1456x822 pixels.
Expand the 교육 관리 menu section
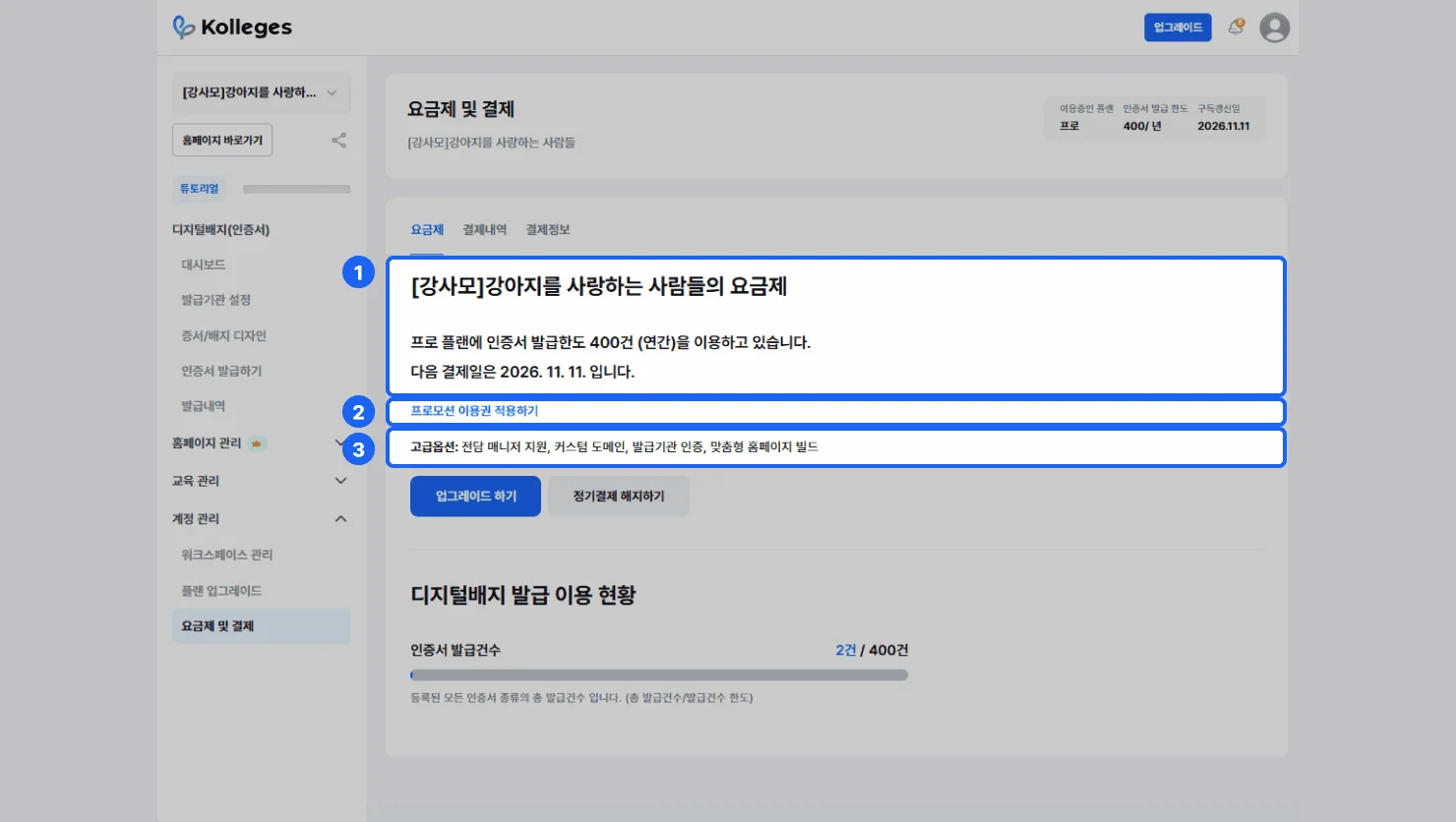point(340,481)
